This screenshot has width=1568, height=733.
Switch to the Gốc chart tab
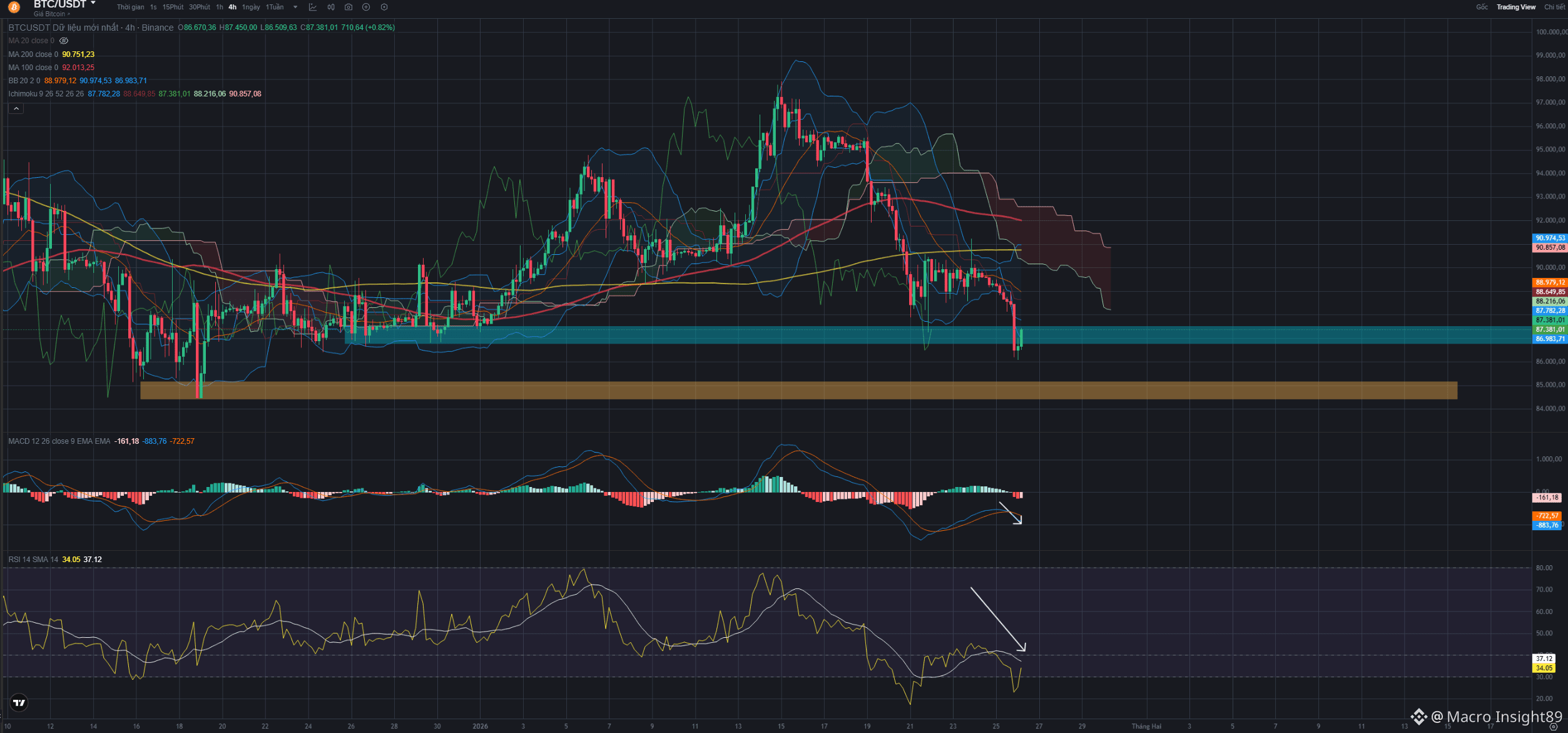(1482, 7)
